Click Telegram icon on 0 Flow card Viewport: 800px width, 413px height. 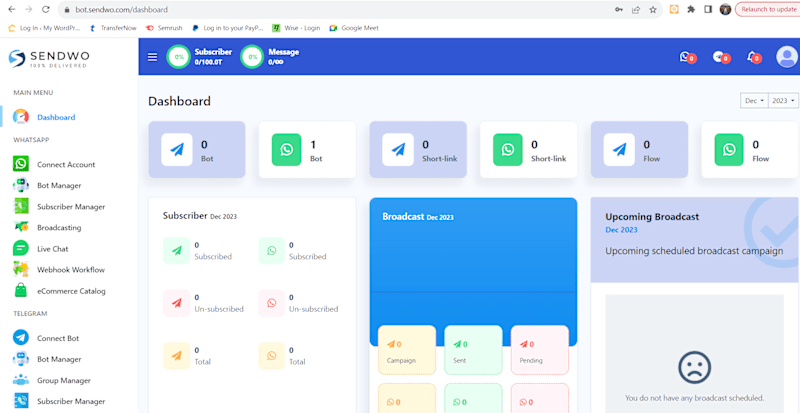point(619,150)
